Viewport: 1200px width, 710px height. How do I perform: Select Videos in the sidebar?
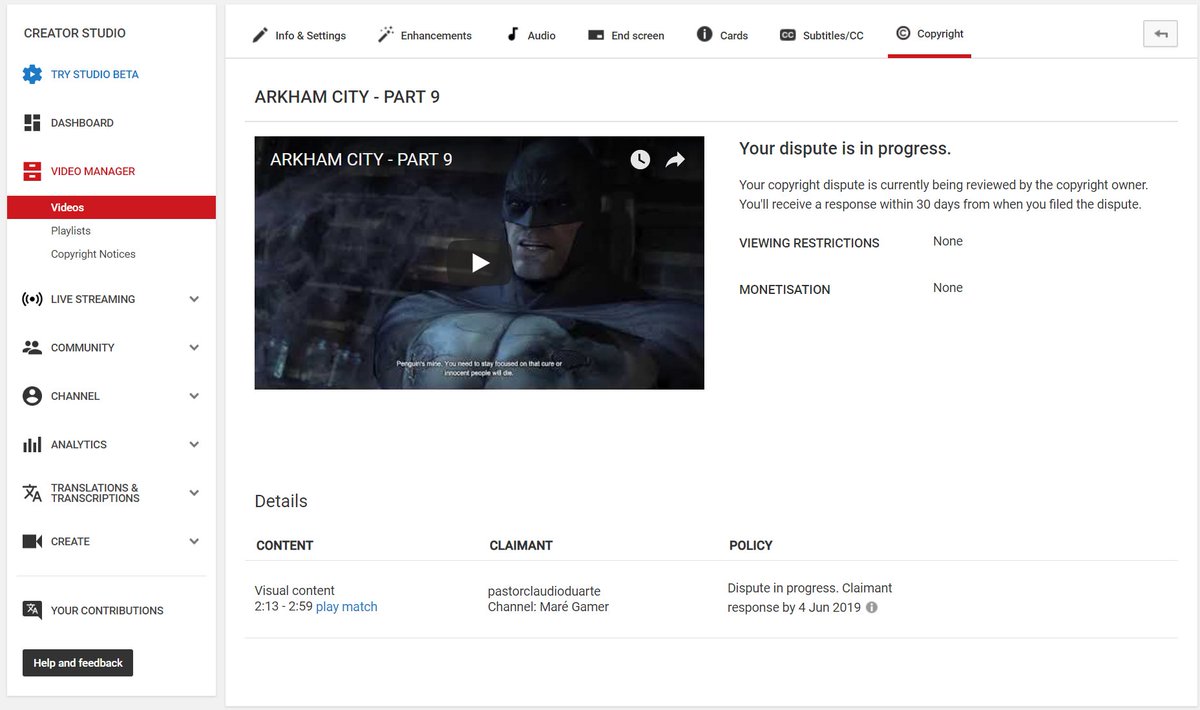111,208
